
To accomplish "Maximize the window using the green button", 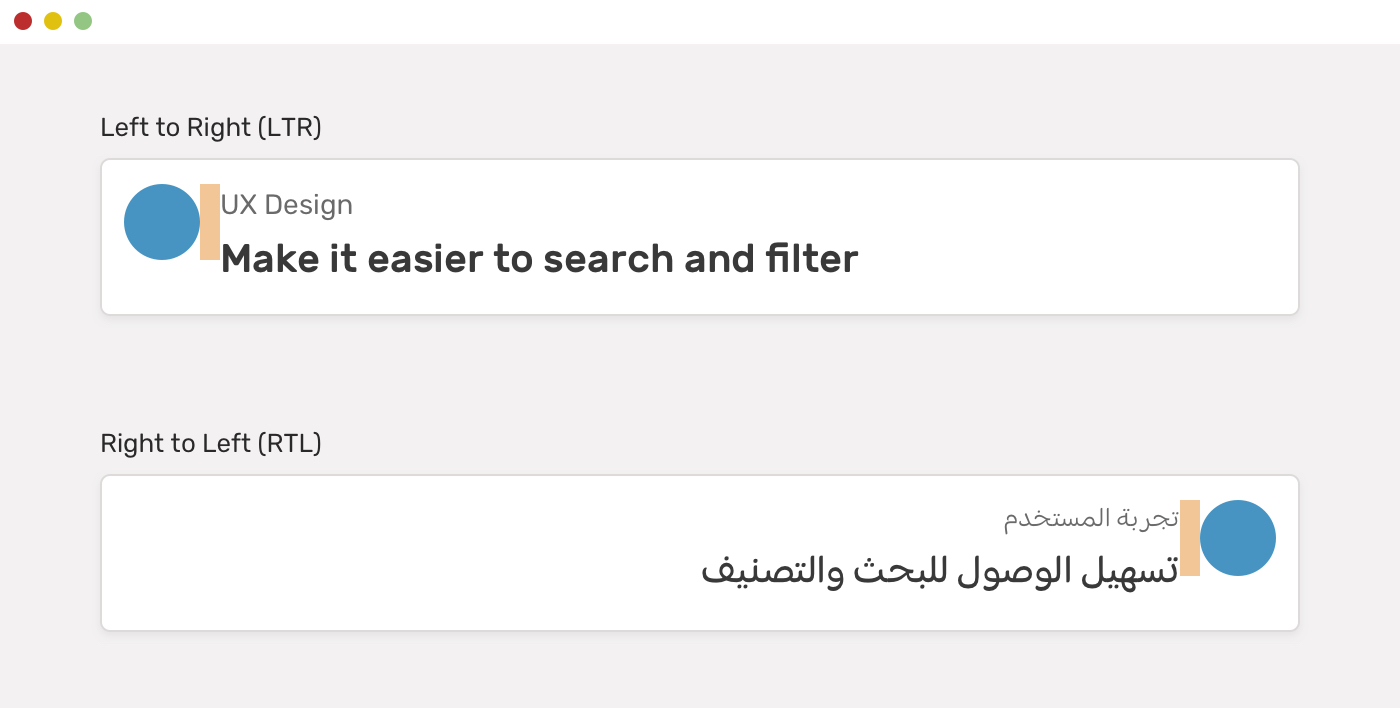I will coord(83,21).
